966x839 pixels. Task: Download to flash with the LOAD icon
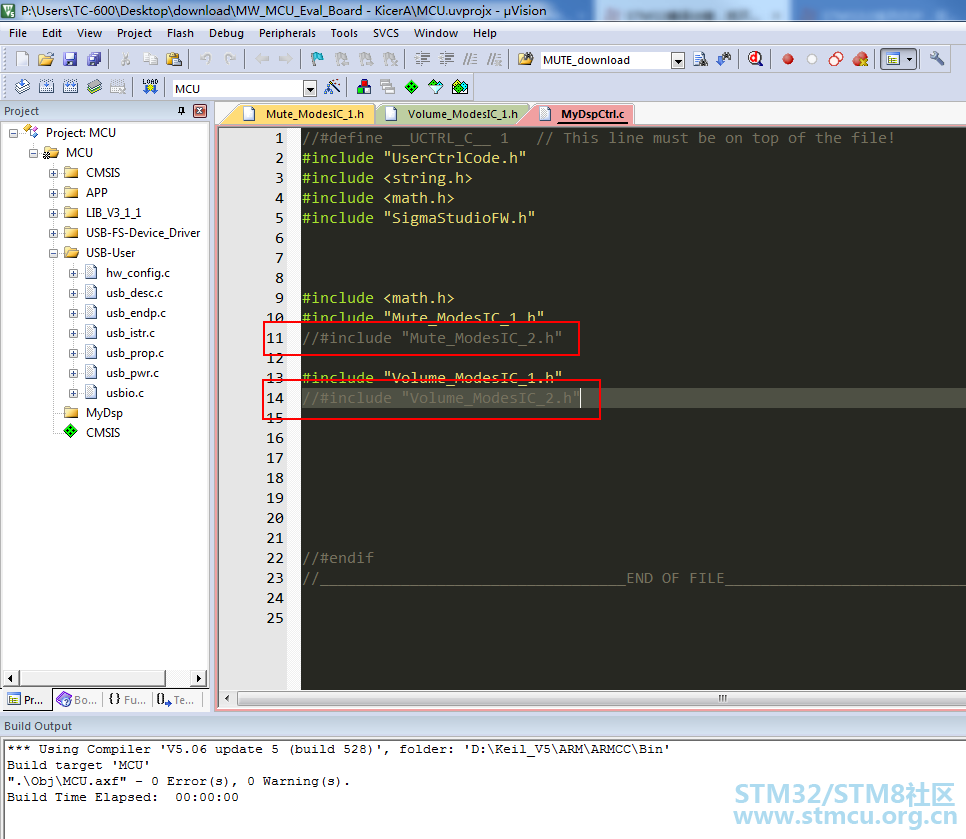(150, 87)
